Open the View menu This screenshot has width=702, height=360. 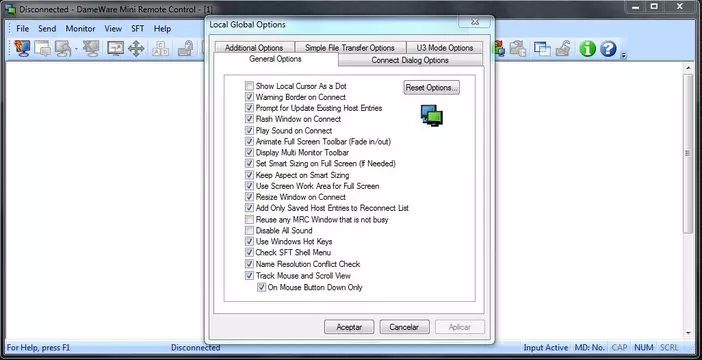click(x=113, y=29)
